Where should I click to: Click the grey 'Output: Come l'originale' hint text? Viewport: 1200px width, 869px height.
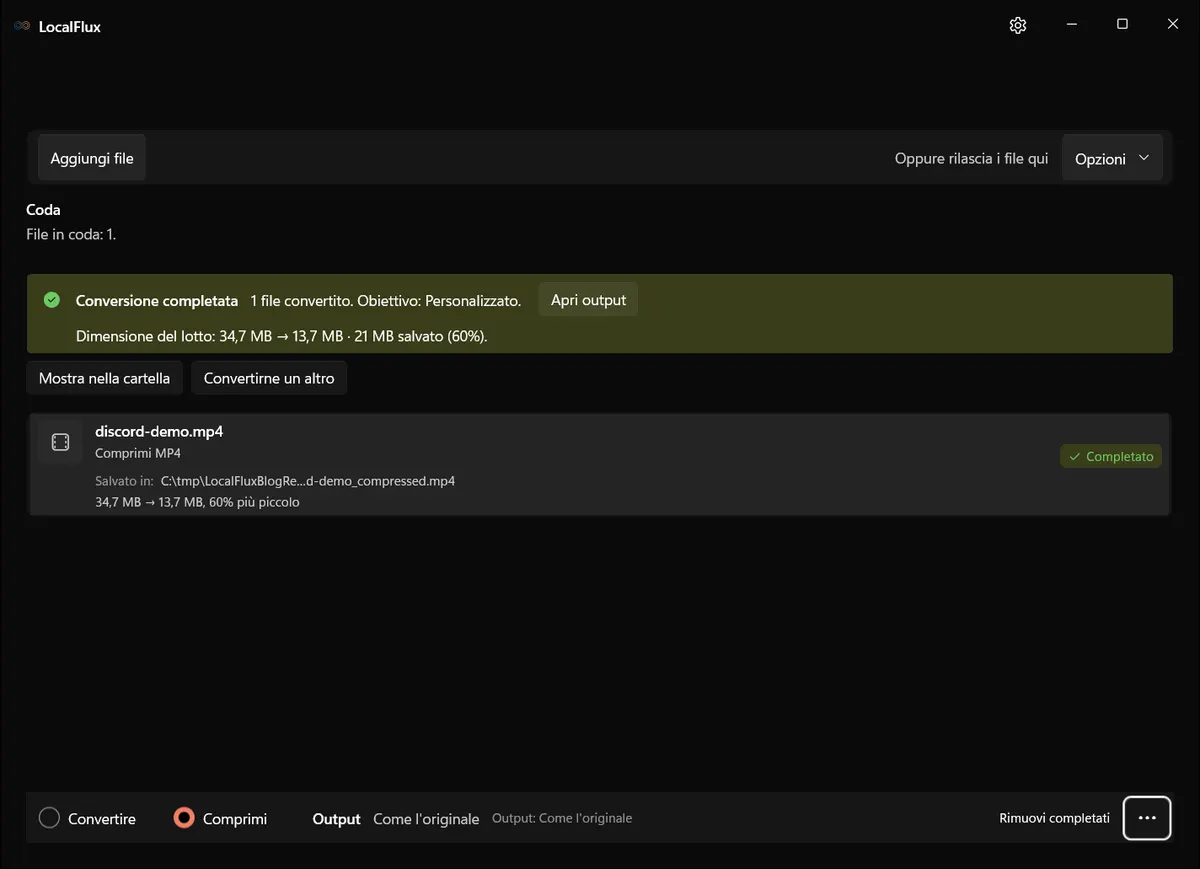click(x=562, y=818)
